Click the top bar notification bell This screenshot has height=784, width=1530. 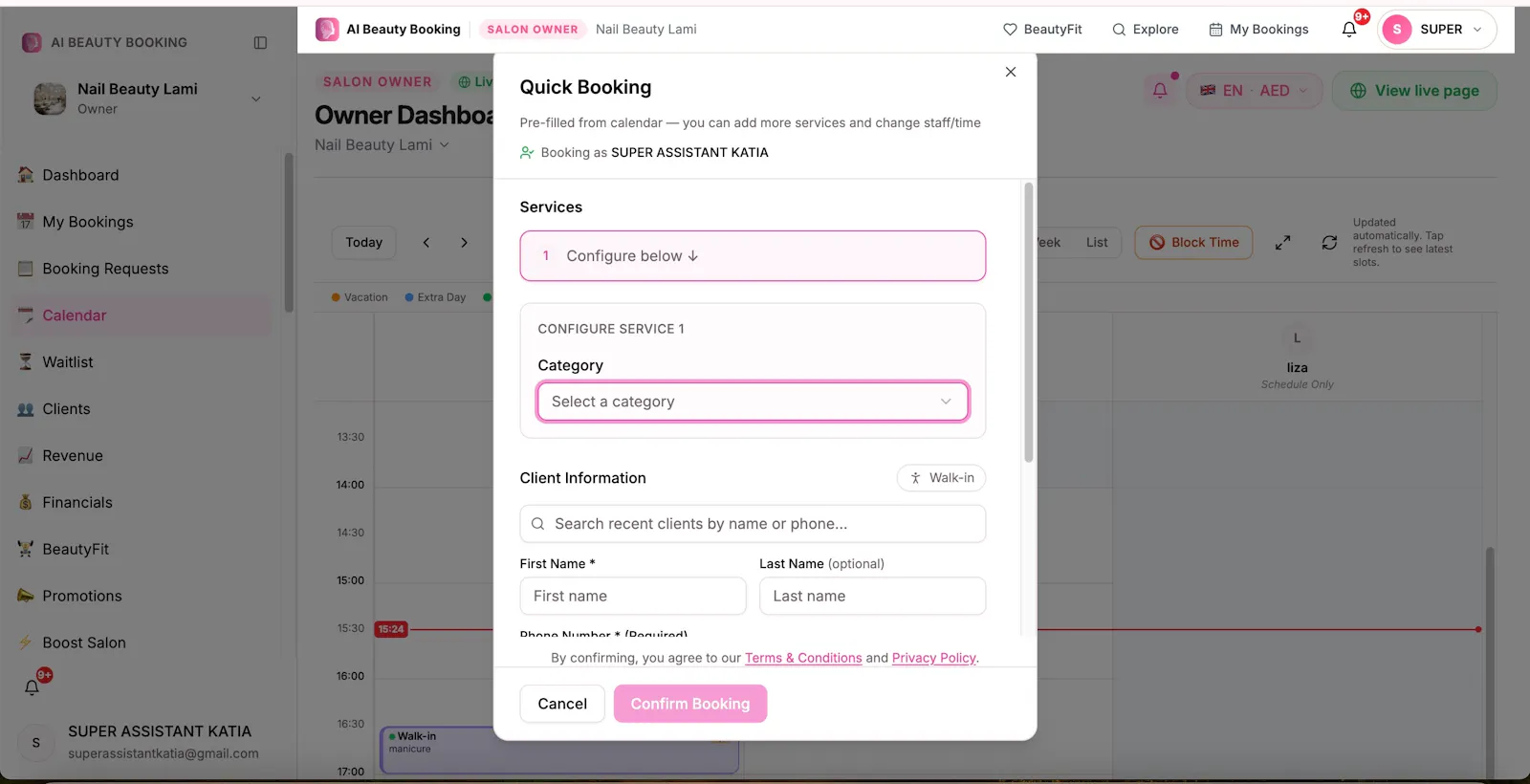pyautogui.click(x=1349, y=30)
